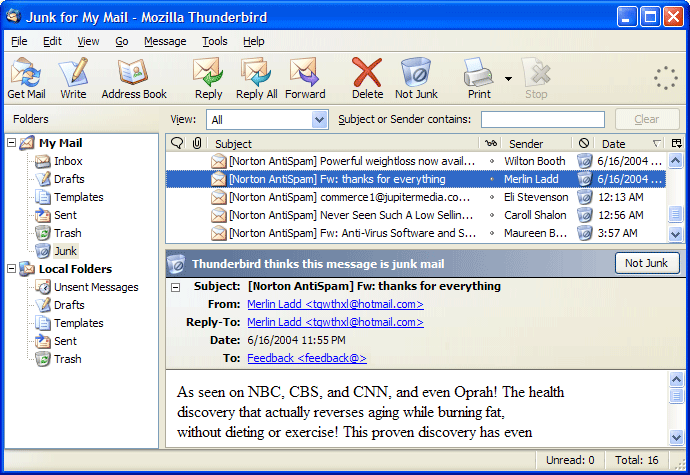Screen dimensions: 690x475
Task: Open the Message menu
Action: point(165,41)
